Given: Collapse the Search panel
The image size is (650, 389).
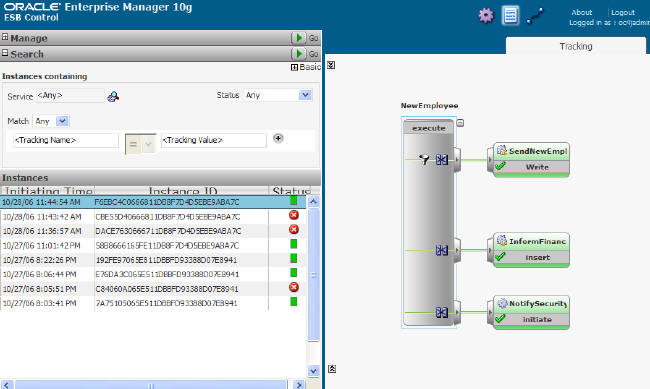Looking at the screenshot, I should point(5,53).
